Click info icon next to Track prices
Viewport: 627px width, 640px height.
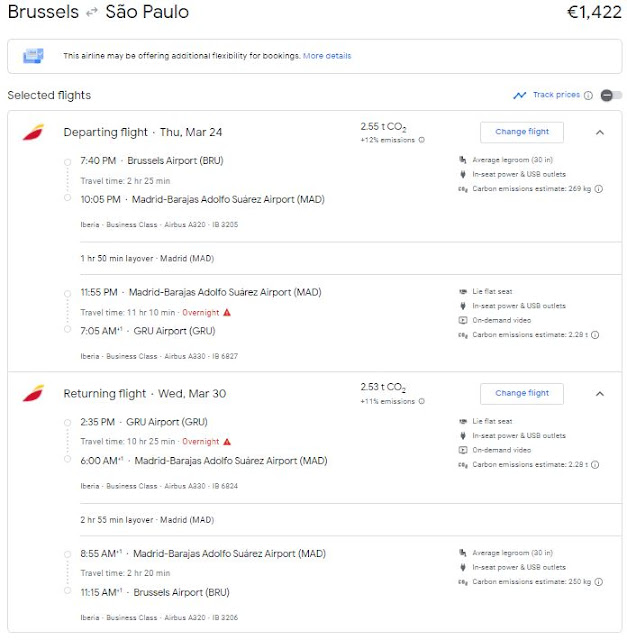click(589, 95)
